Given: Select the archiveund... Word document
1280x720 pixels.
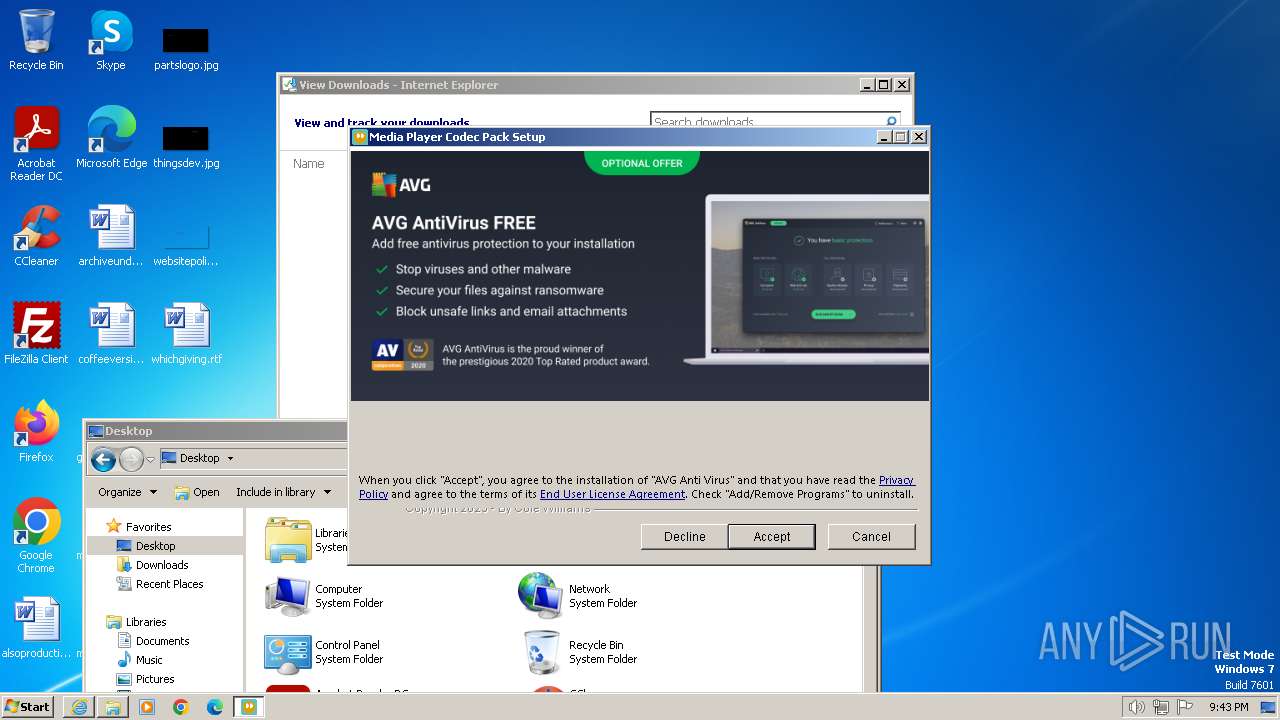Looking at the screenshot, I should click(111, 235).
